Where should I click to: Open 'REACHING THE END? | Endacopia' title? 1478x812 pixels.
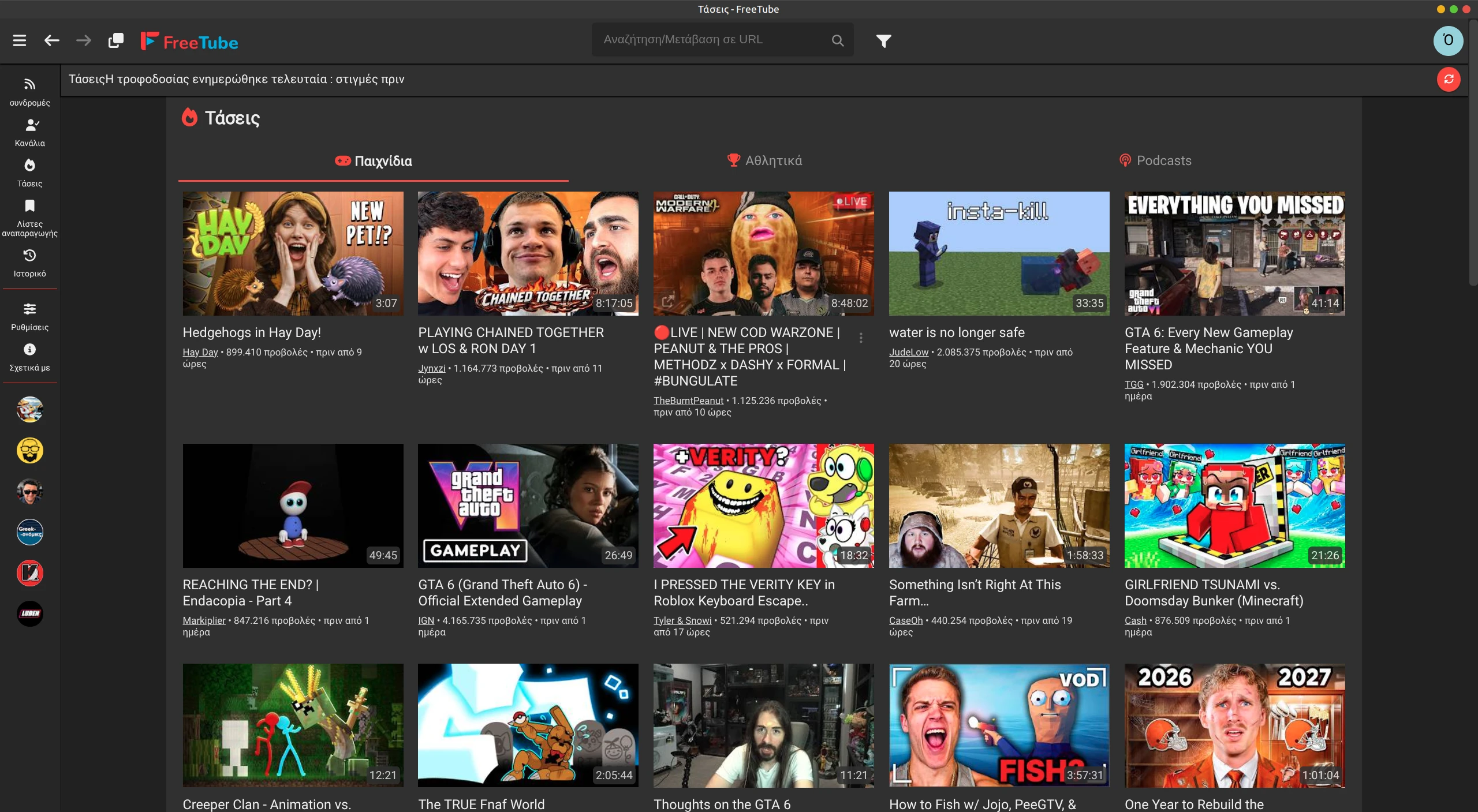(251, 593)
